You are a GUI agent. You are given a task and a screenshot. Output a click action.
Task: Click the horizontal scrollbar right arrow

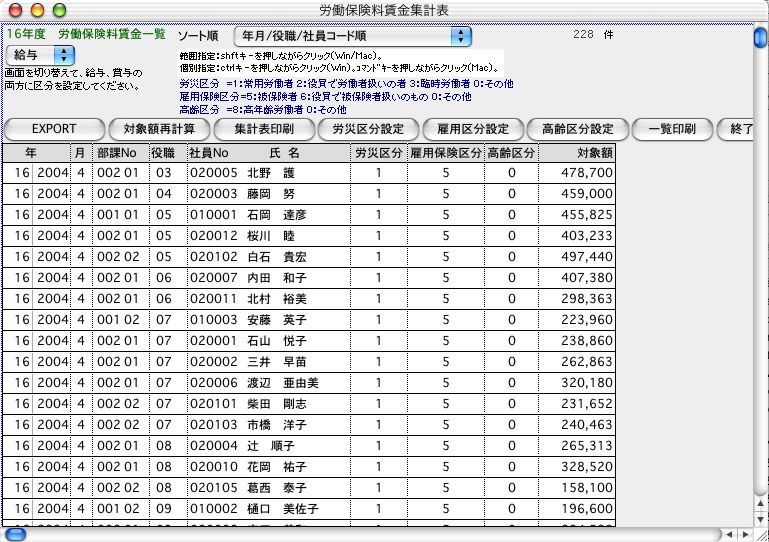click(745, 534)
